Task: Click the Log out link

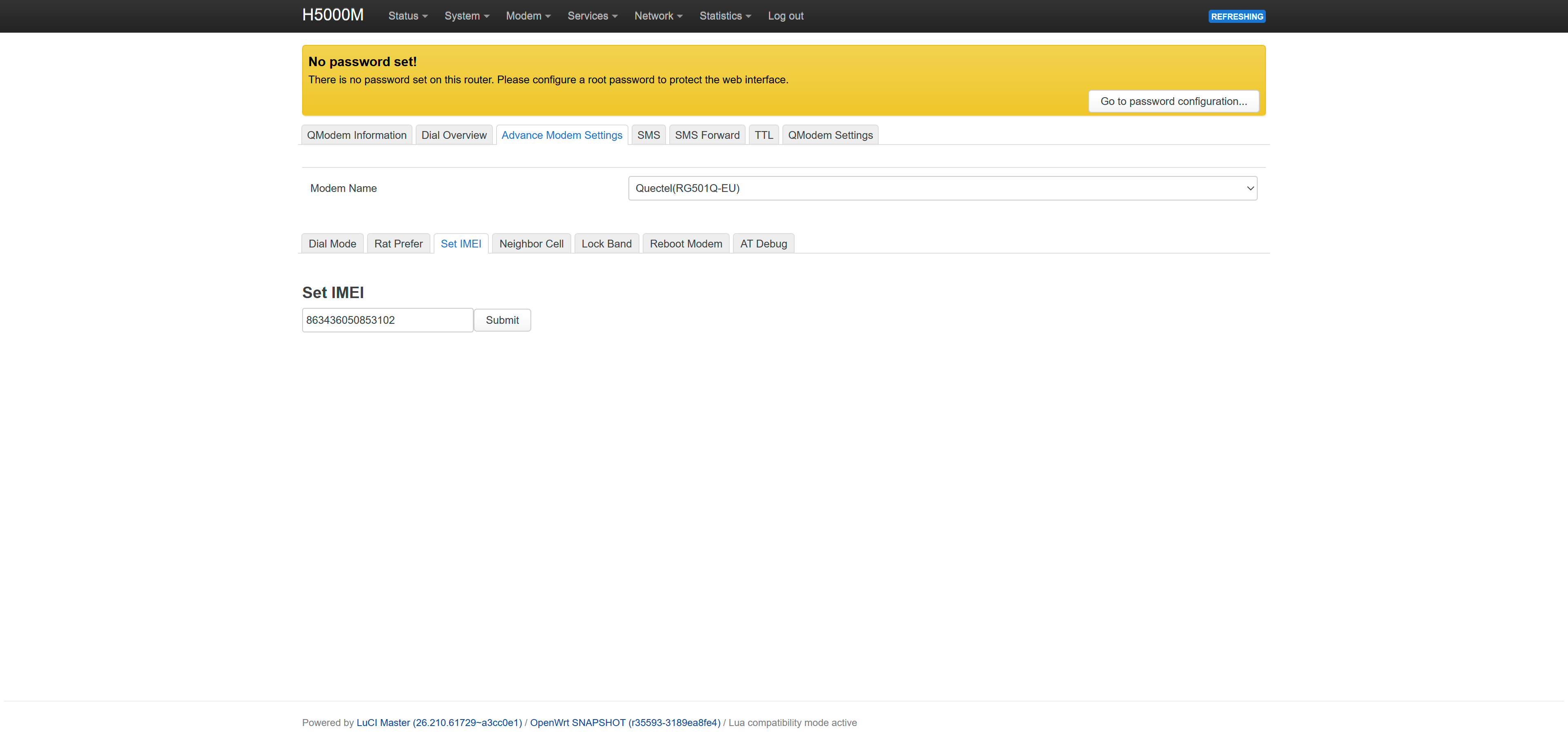Action: [785, 16]
